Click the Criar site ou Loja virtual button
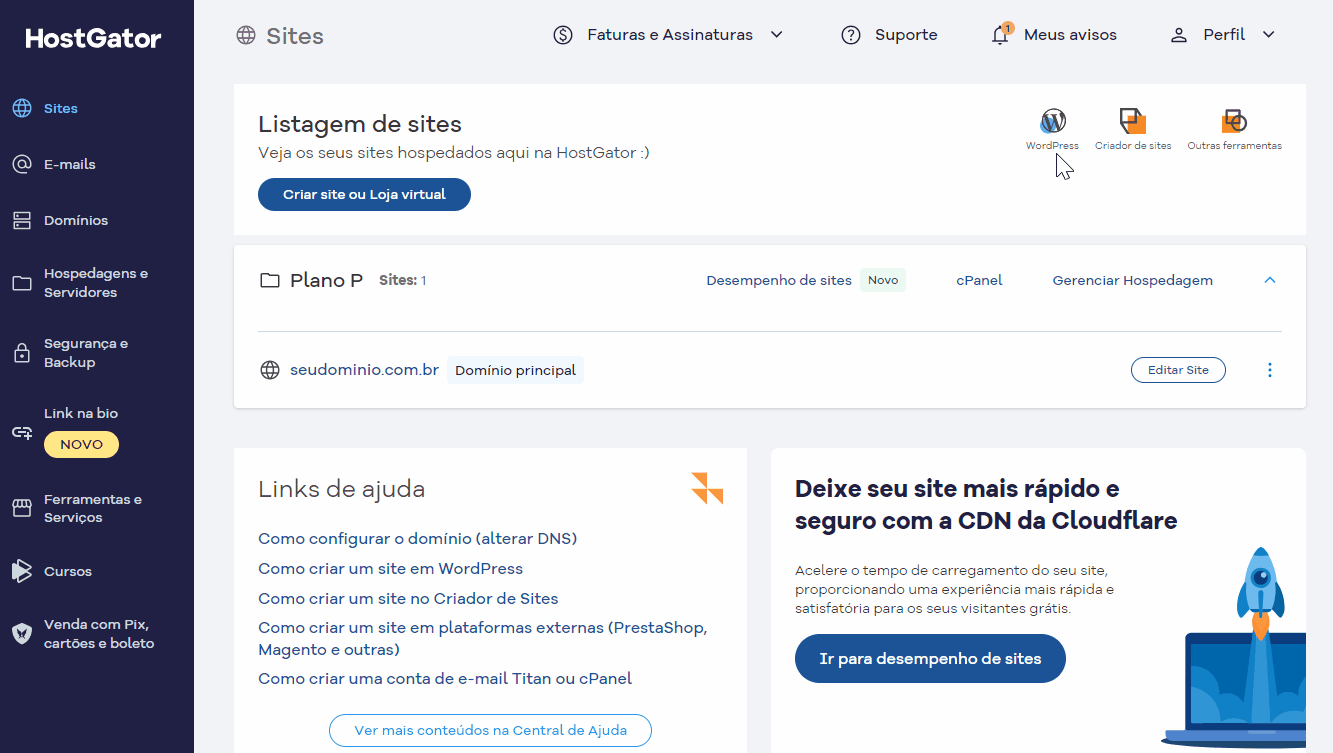This screenshot has height=753, width=1333. (364, 194)
